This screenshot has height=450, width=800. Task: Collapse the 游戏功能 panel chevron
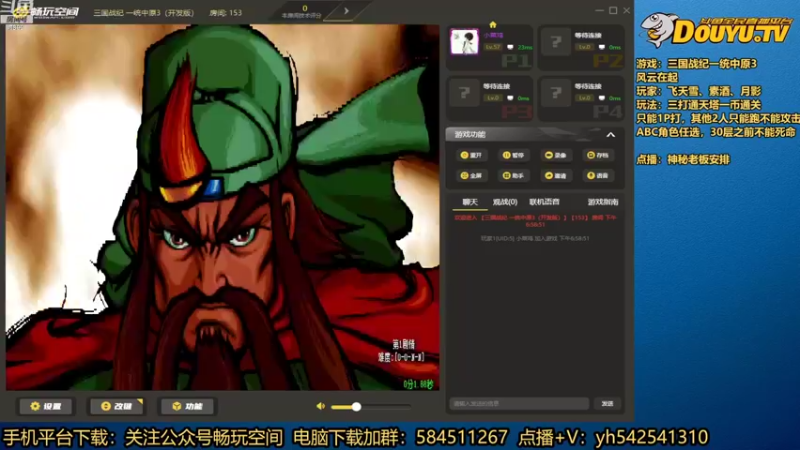(x=610, y=135)
